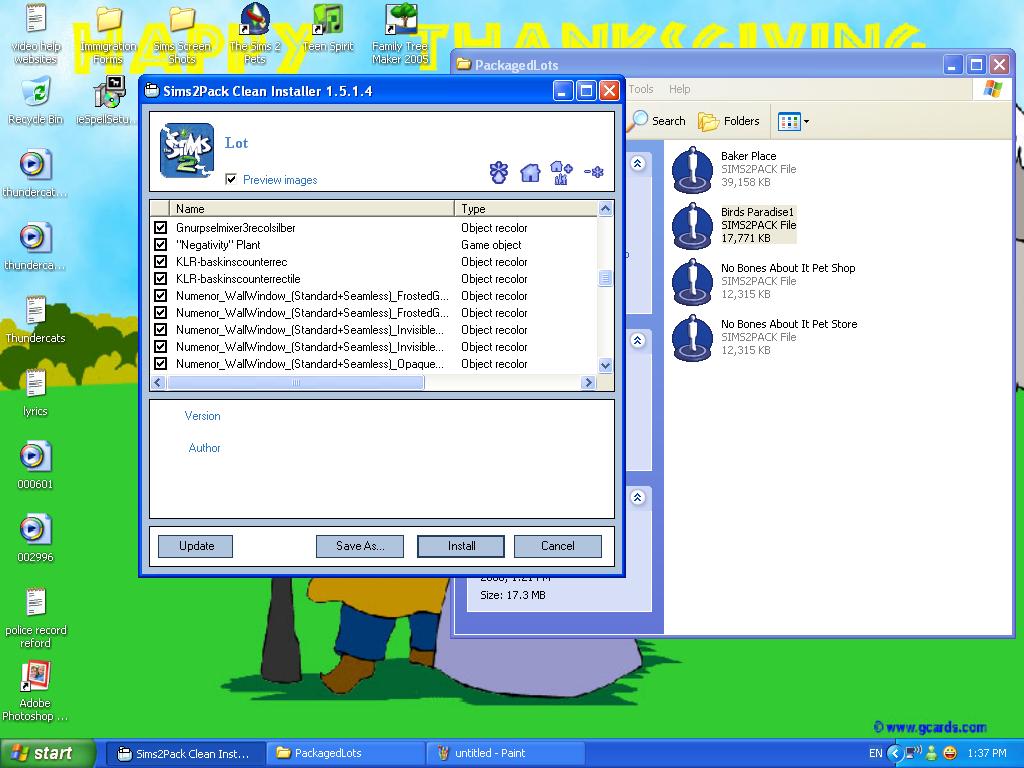The image size is (1024, 768).
Task: Click the Save As... button
Action: (359, 546)
